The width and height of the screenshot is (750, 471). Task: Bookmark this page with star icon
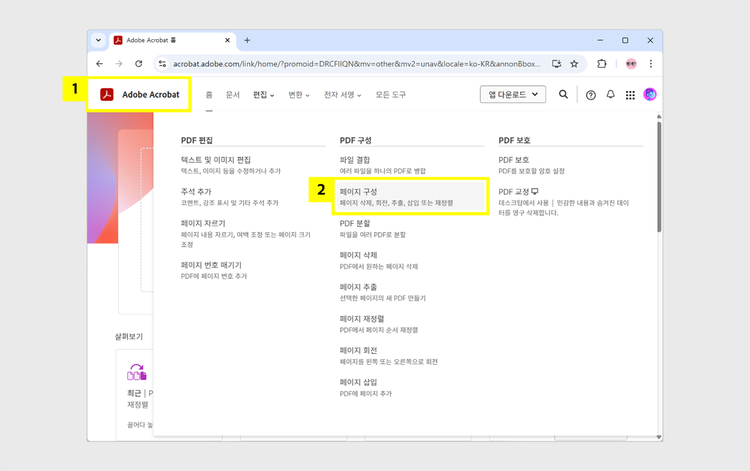[x=574, y=64]
